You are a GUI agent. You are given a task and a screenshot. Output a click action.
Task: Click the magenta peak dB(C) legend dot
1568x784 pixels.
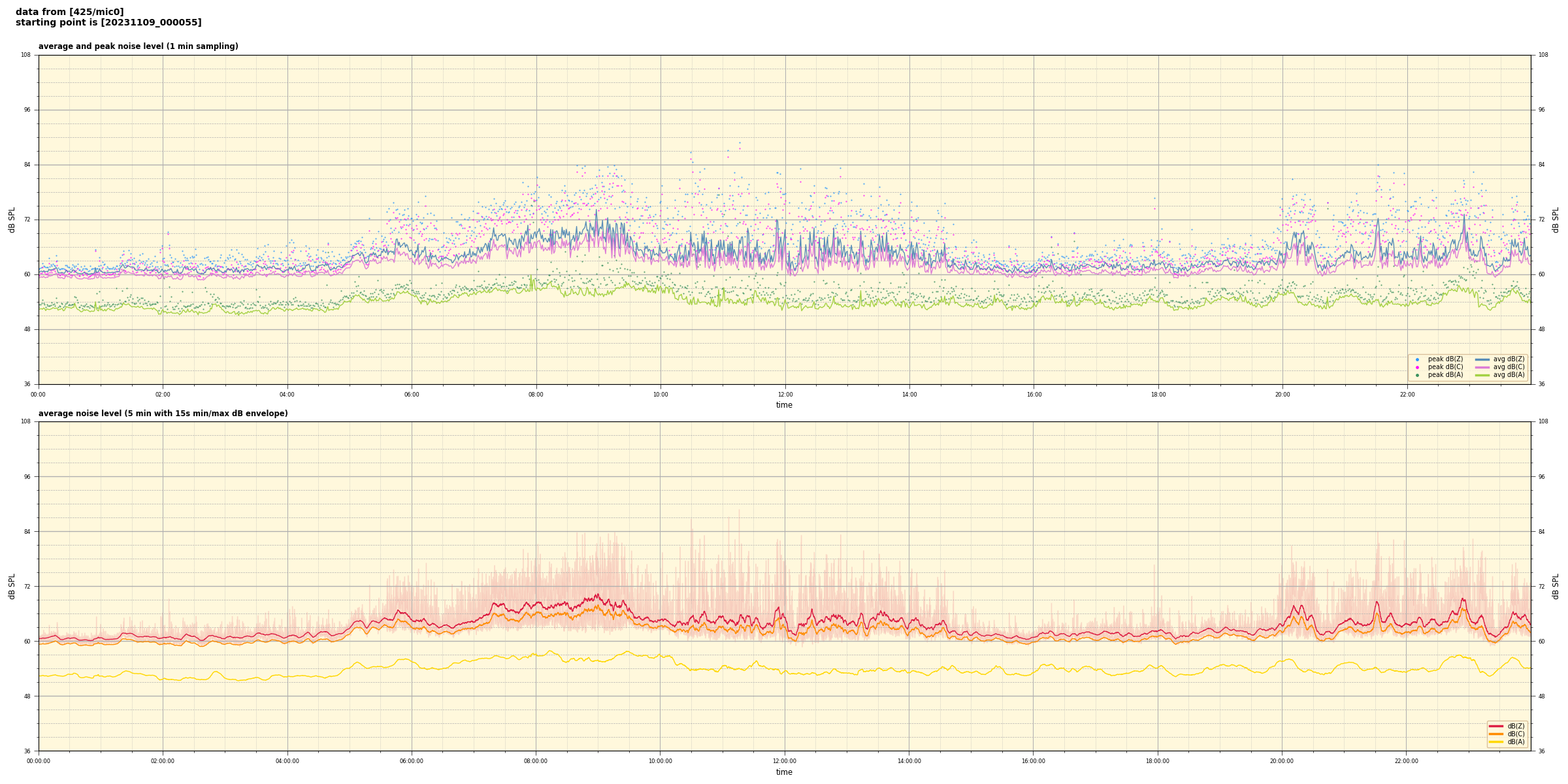point(1417,367)
